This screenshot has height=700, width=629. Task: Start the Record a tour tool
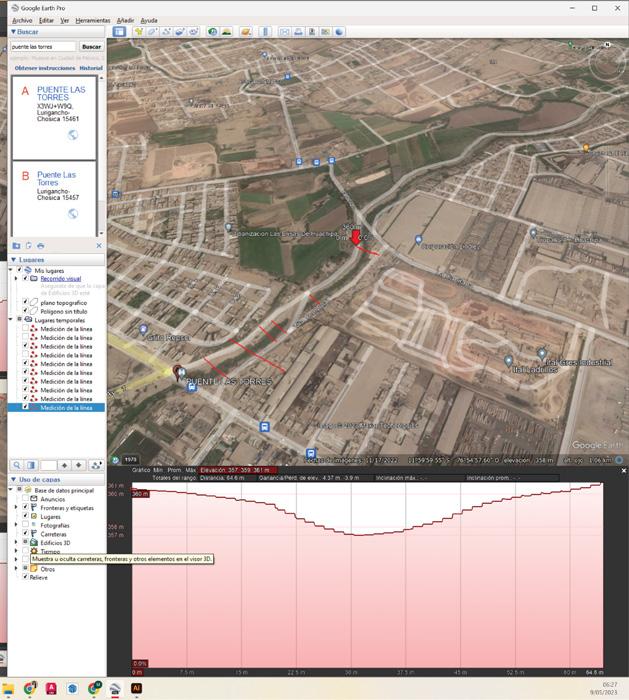193,32
